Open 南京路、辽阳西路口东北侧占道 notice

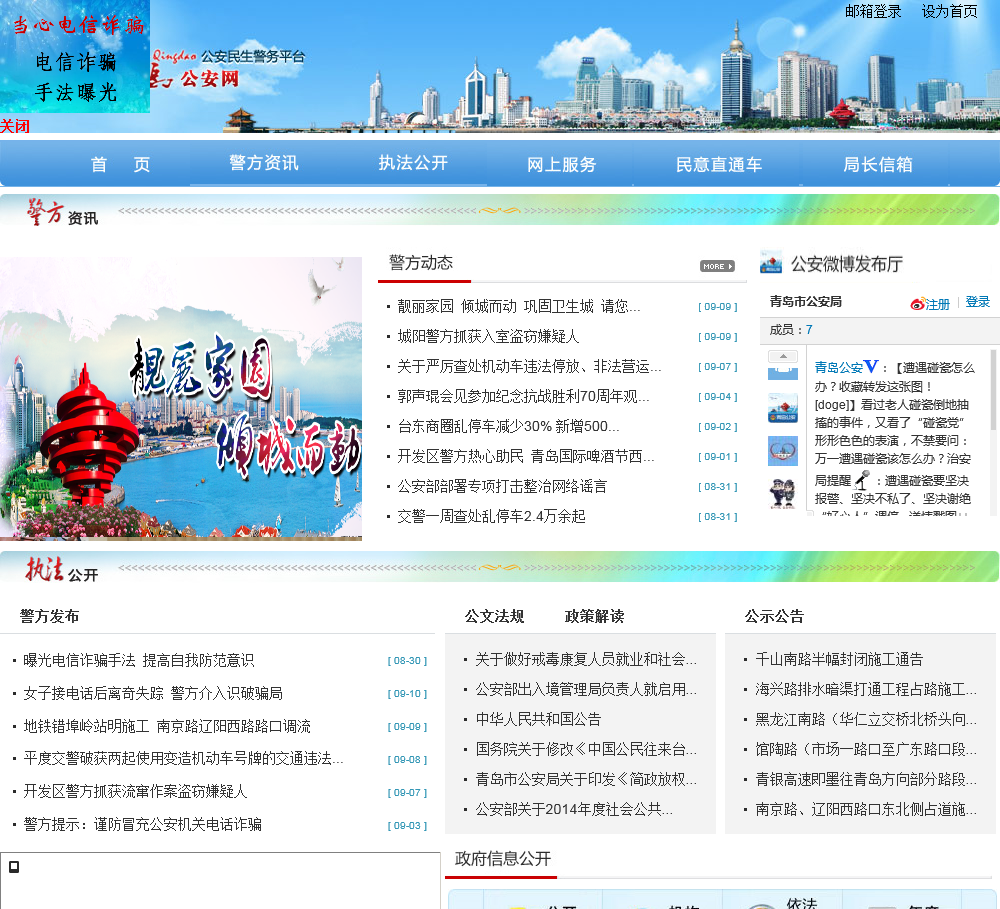tap(866, 809)
